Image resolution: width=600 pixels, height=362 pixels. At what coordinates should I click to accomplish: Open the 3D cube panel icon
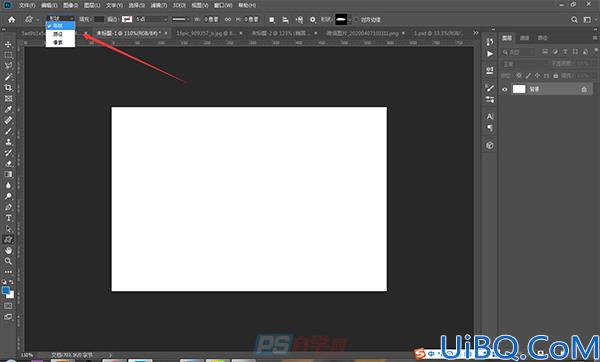click(490, 145)
